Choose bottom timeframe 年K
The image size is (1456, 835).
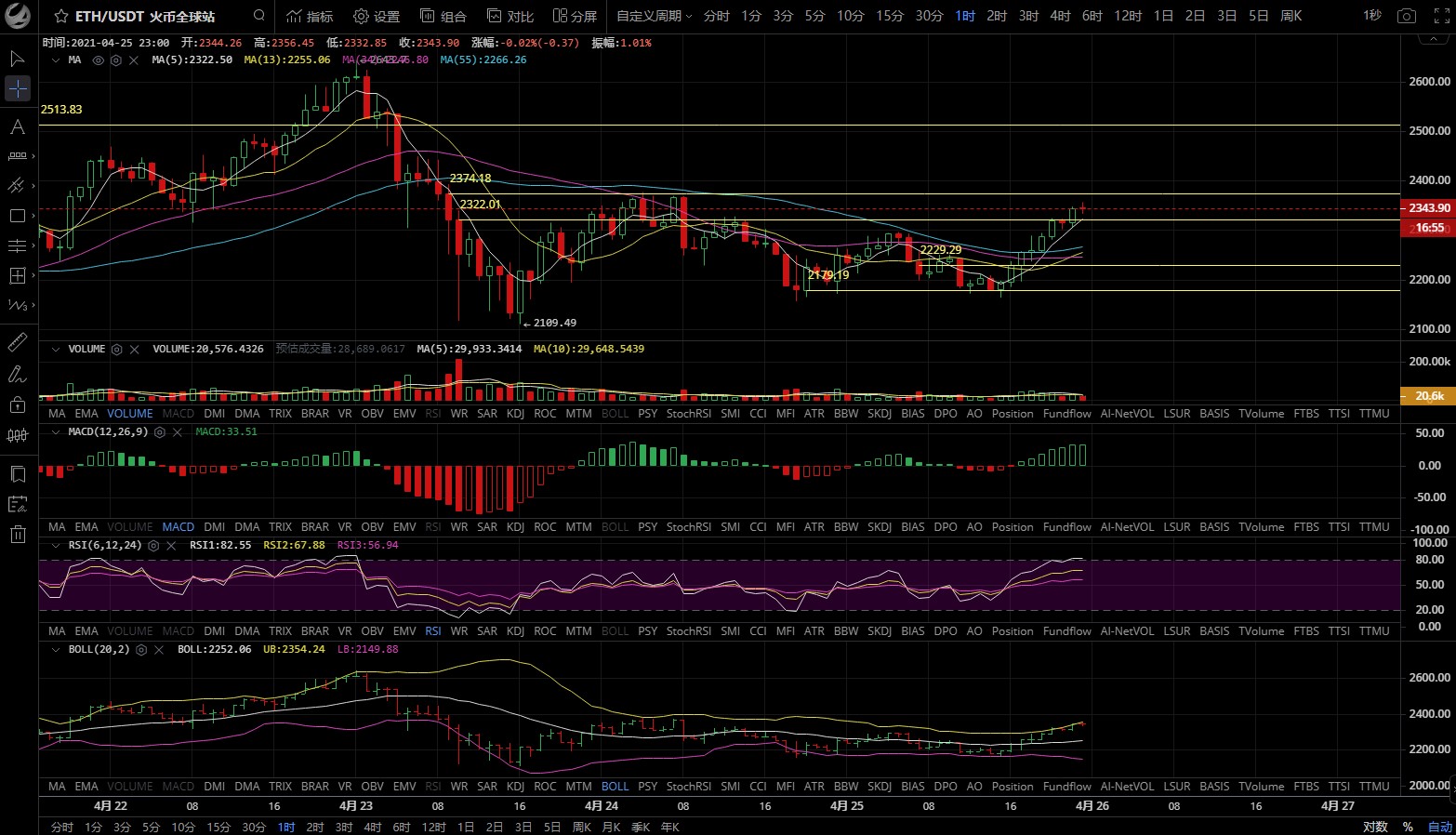pos(669,828)
